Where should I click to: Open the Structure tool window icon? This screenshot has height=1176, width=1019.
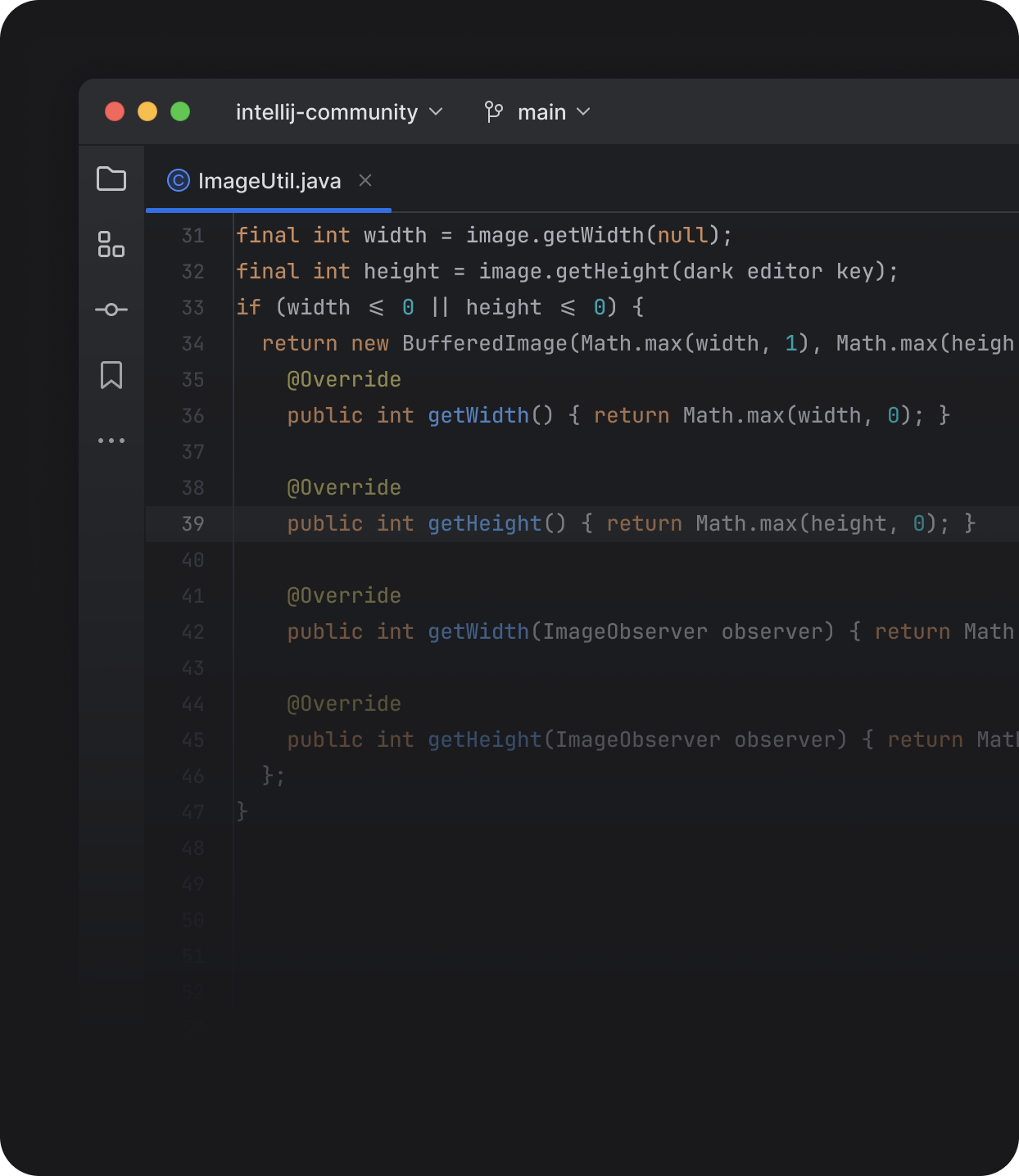pos(111,244)
